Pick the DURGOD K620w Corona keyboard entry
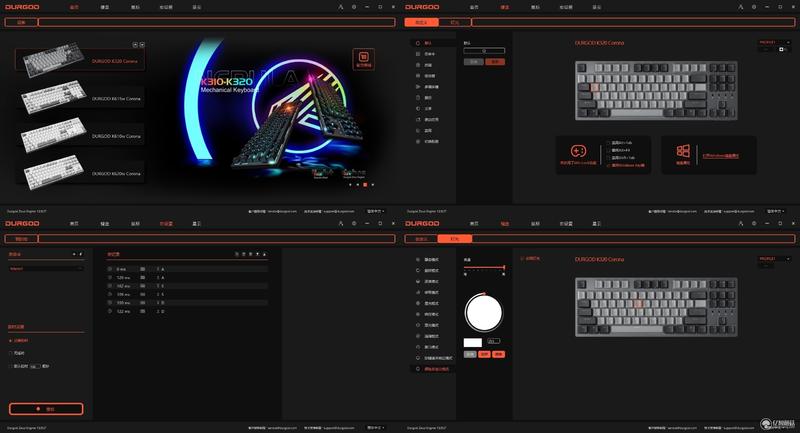800x433 pixels. pyautogui.click(x=82, y=173)
